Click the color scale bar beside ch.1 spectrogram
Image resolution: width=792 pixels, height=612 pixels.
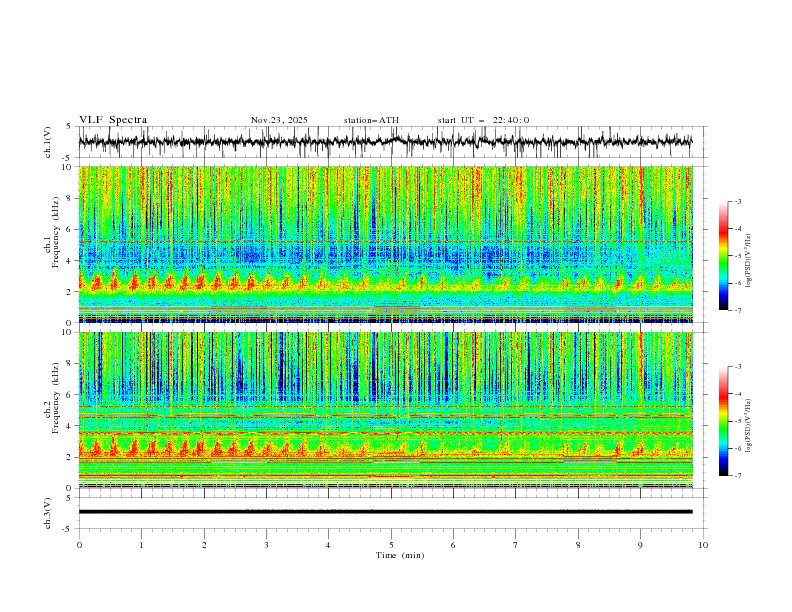tap(723, 256)
